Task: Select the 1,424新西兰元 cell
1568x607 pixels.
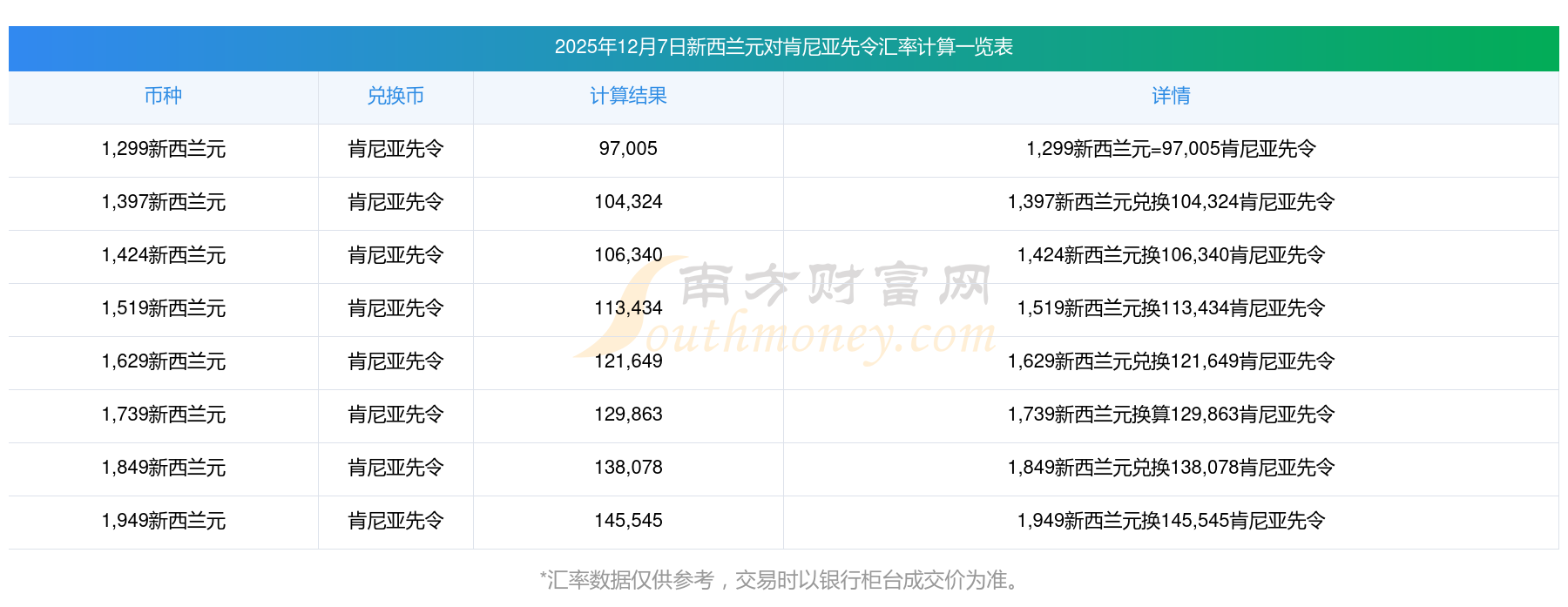Action: (163, 255)
